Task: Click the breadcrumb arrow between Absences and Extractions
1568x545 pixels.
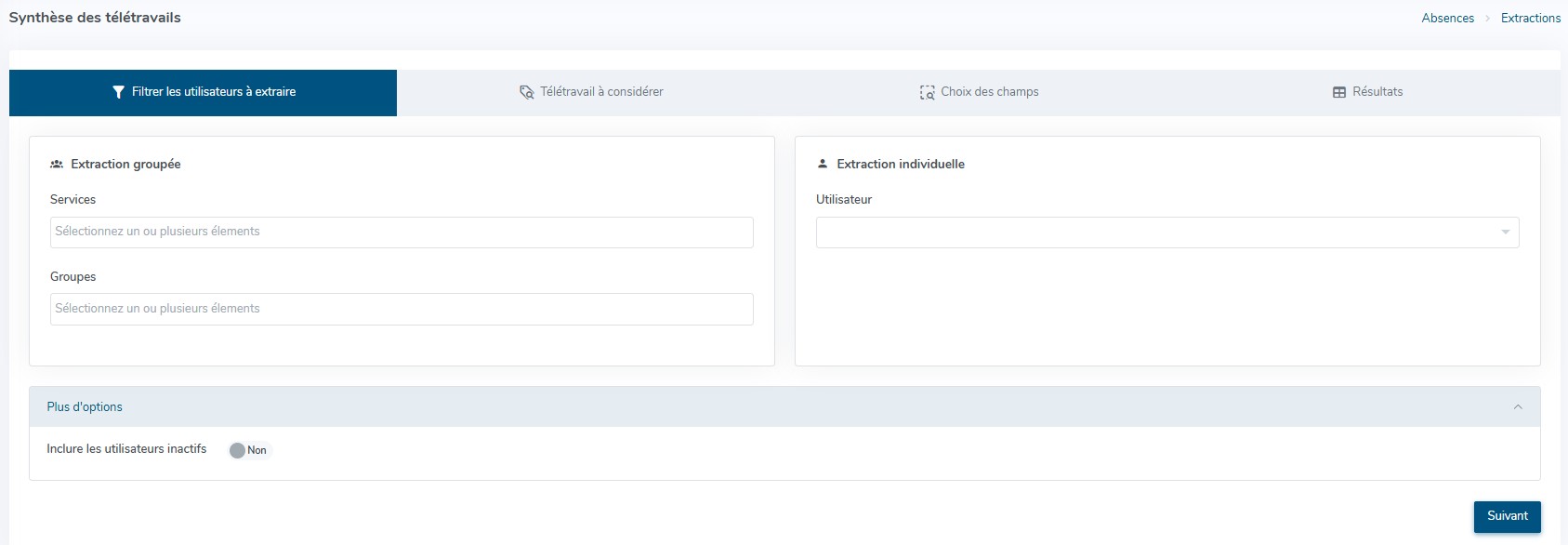Action: (x=1487, y=19)
